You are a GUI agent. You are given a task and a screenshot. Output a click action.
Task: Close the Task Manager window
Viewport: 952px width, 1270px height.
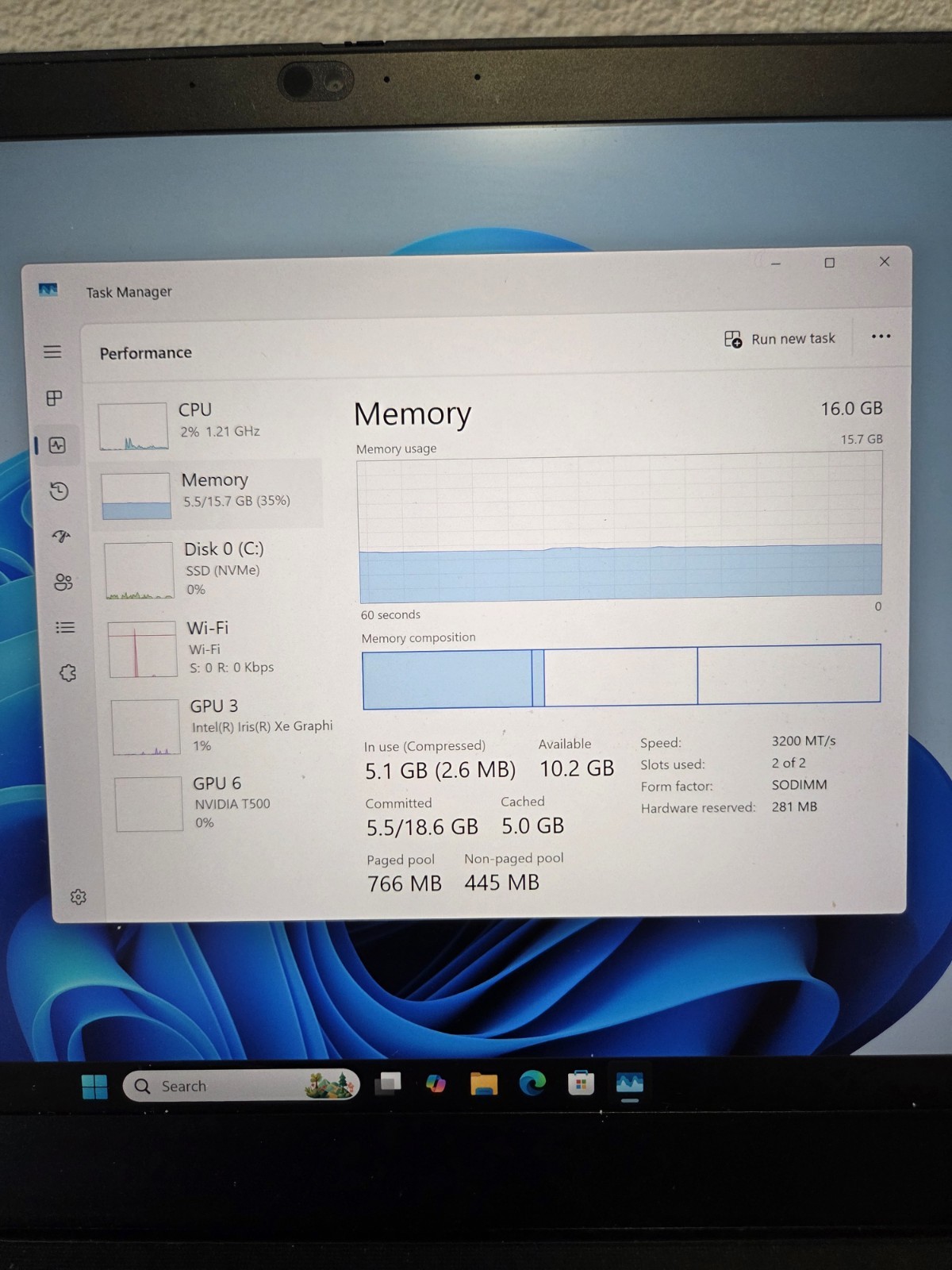click(x=885, y=261)
